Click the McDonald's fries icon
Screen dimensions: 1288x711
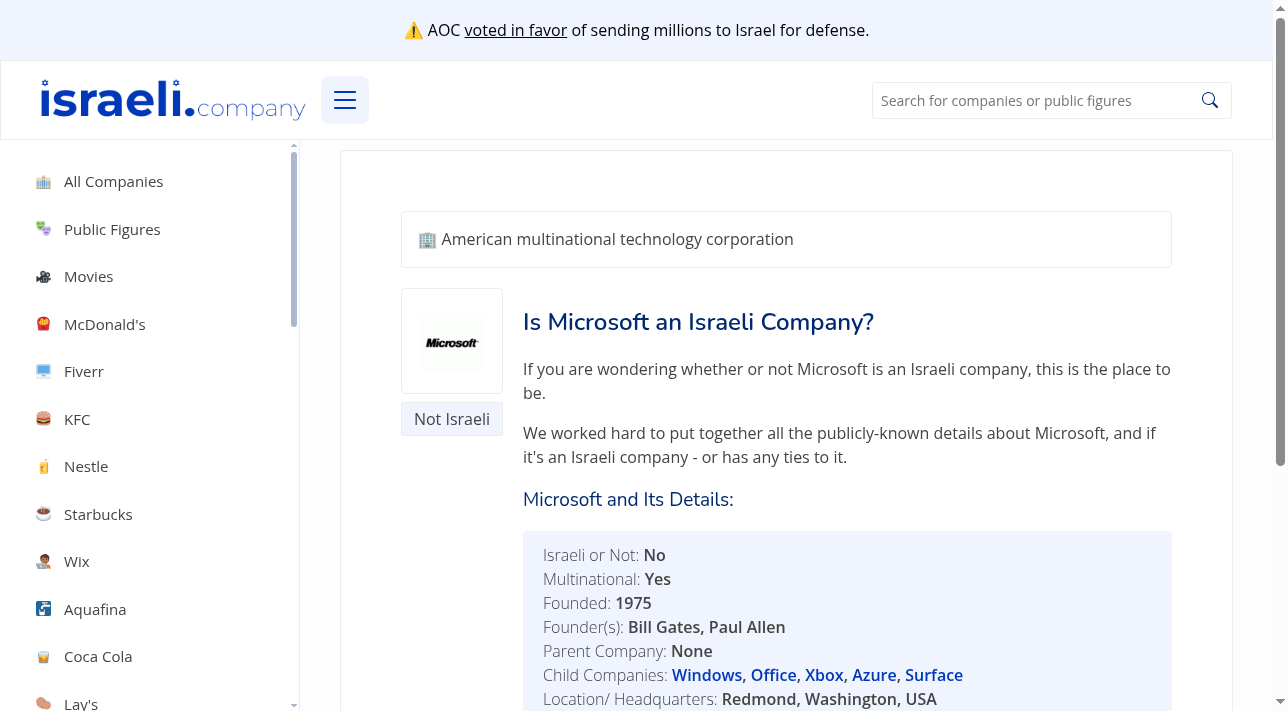43,324
